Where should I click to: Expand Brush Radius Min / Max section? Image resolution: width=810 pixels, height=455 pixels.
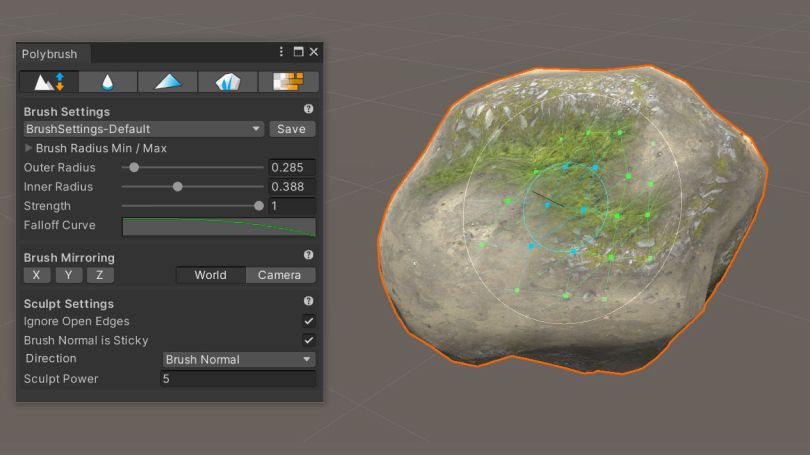[x=28, y=148]
